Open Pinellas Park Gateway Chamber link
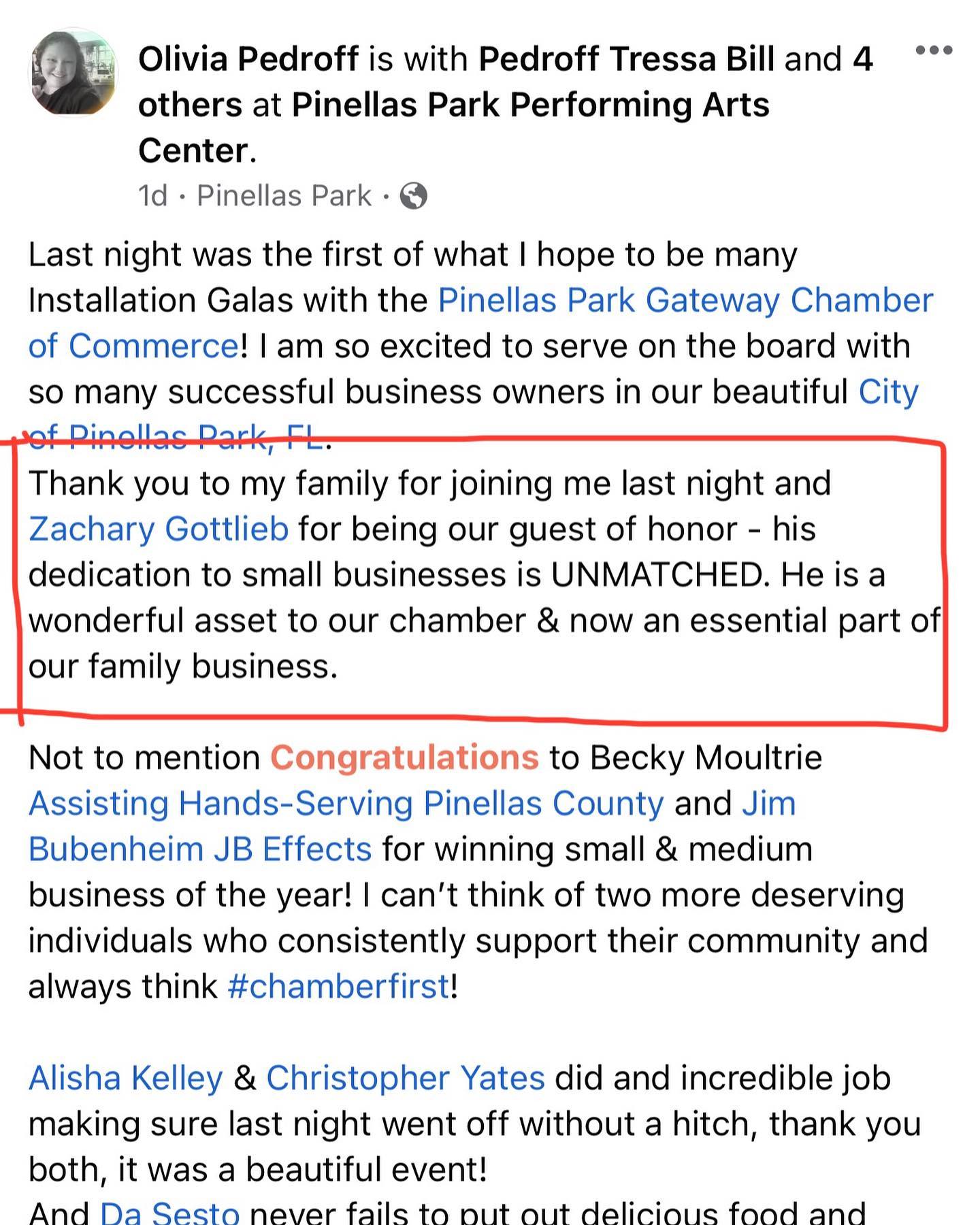The width and height of the screenshot is (980, 1225). pyautogui.click(x=685, y=300)
